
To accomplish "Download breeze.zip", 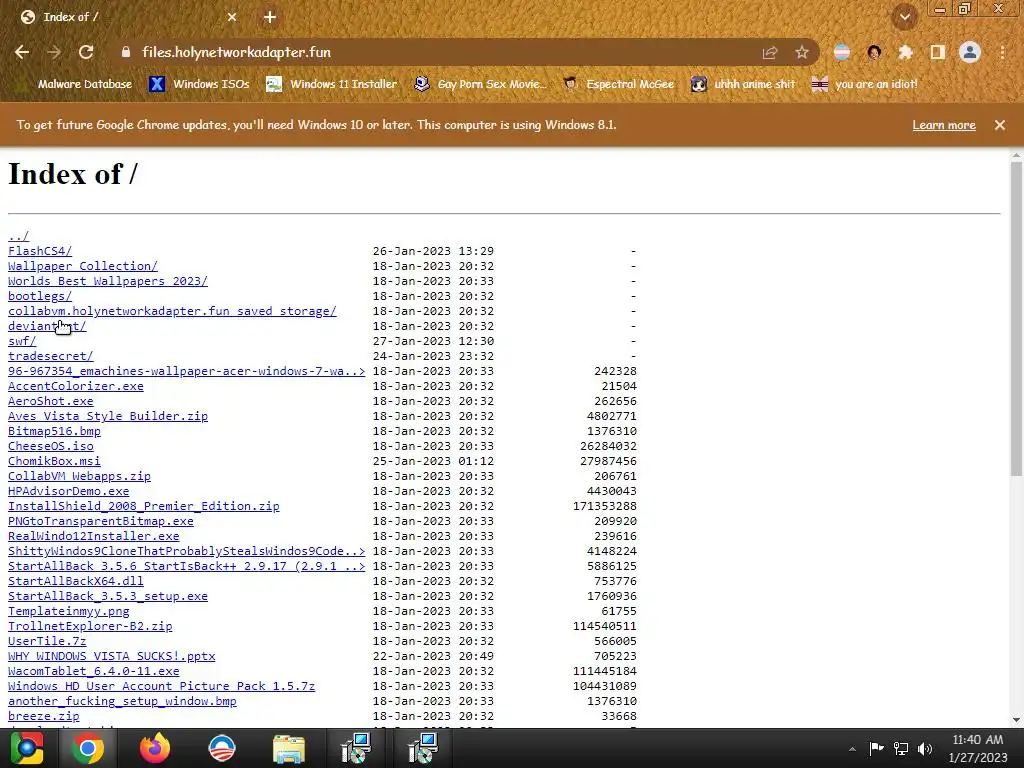I will pyautogui.click(x=44, y=716).
